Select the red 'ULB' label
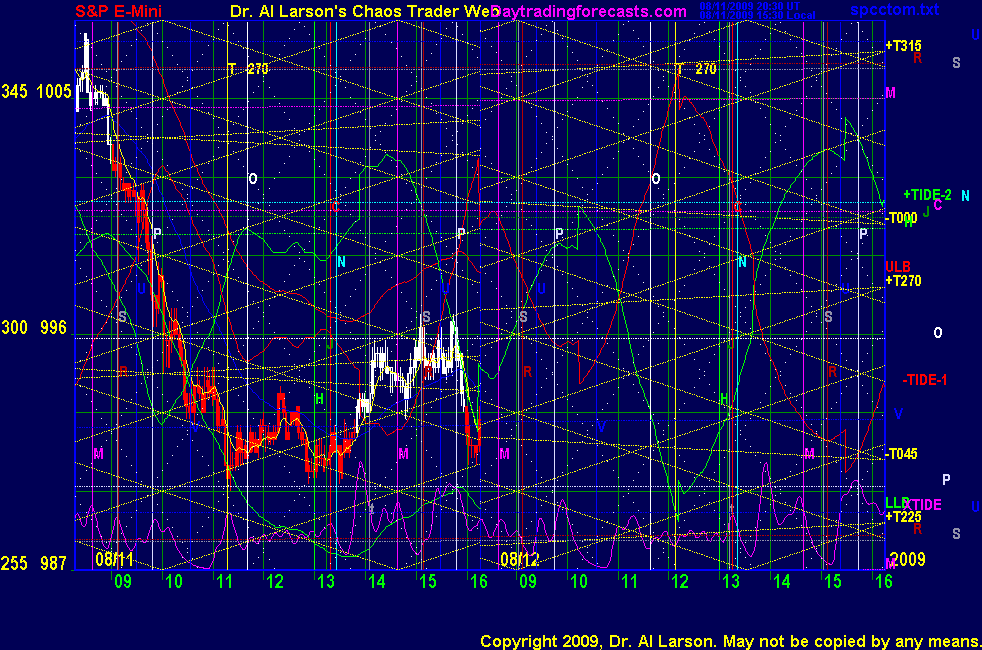Image resolution: width=982 pixels, height=650 pixels. (x=897, y=267)
